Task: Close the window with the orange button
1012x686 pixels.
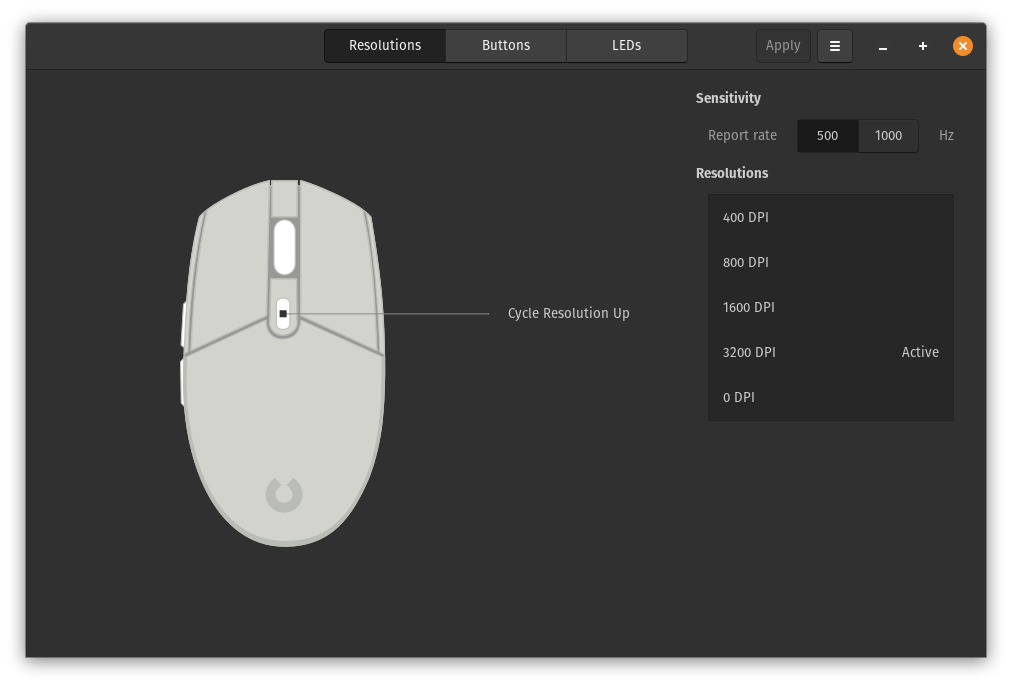Action: (x=962, y=46)
